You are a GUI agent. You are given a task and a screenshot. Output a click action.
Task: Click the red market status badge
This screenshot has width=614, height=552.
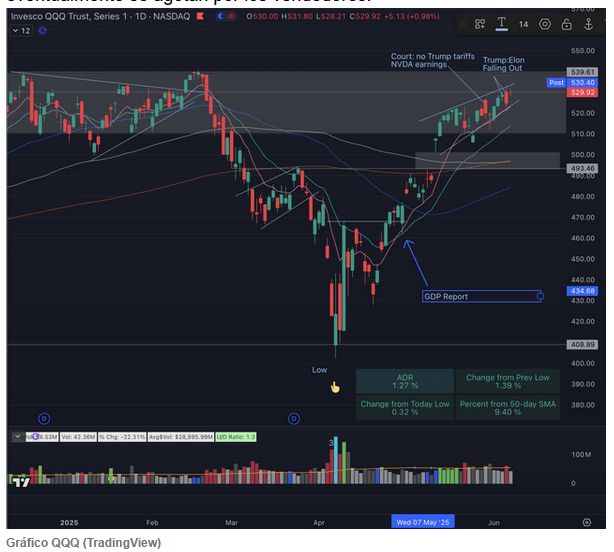[232, 16]
